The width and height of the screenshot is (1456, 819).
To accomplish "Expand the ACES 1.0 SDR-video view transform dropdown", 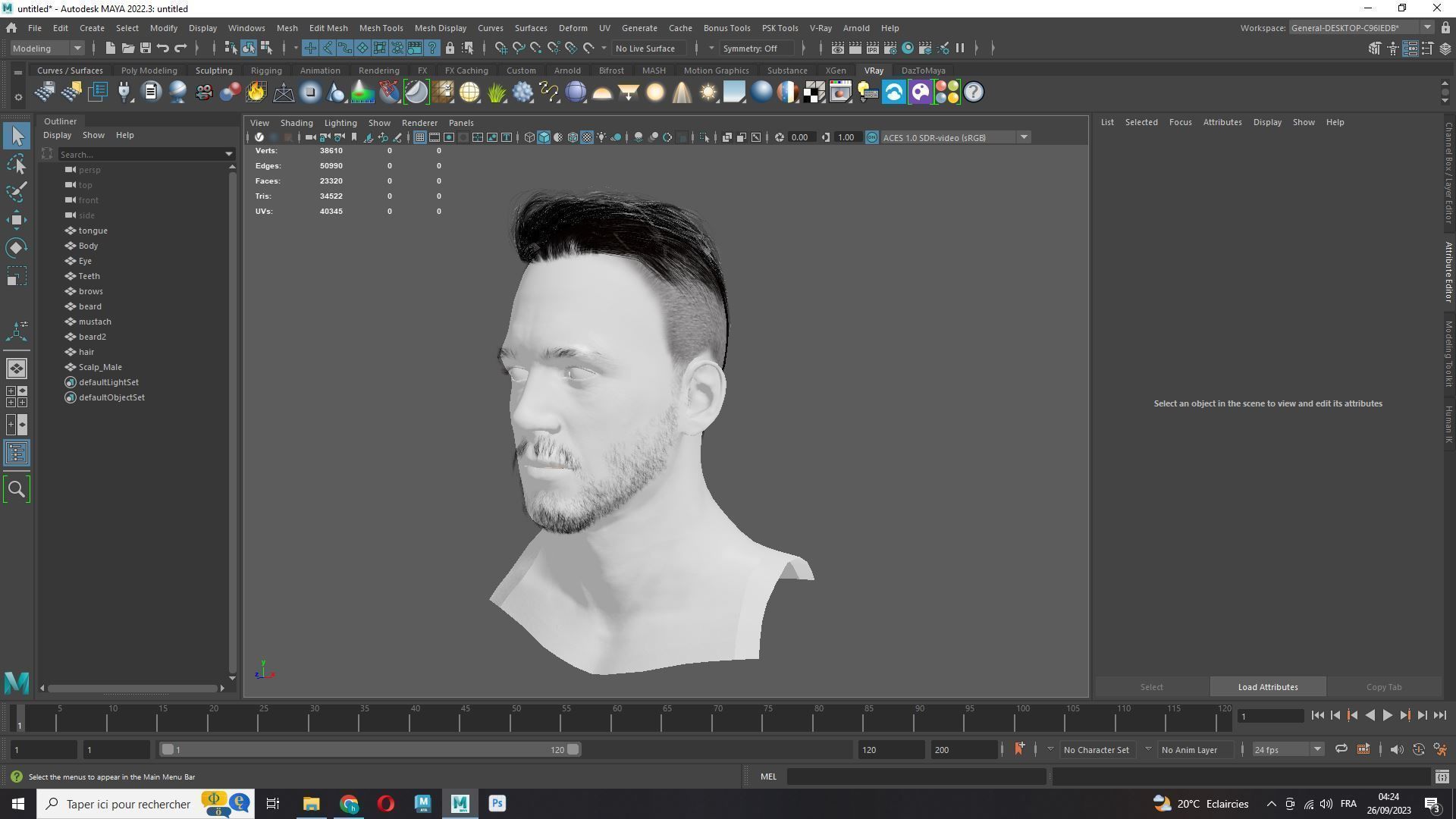I will point(1024,137).
